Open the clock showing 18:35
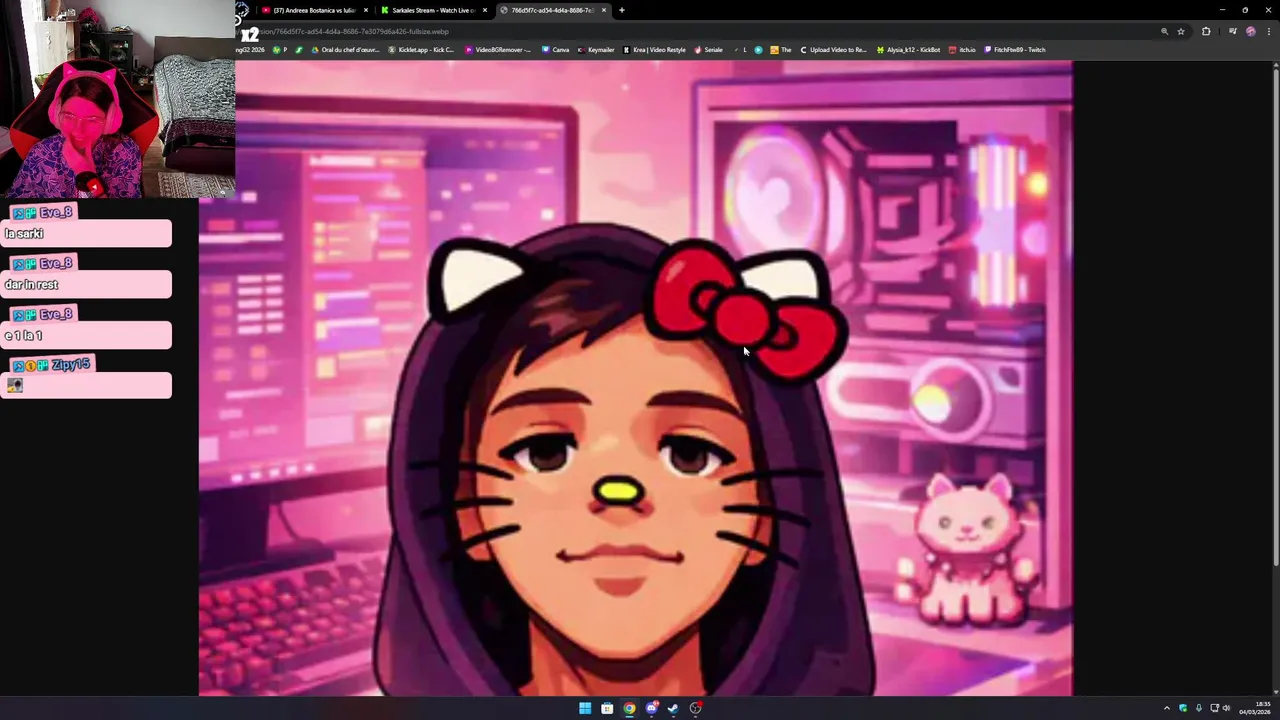Image resolution: width=1280 pixels, height=720 pixels. tap(1254, 709)
